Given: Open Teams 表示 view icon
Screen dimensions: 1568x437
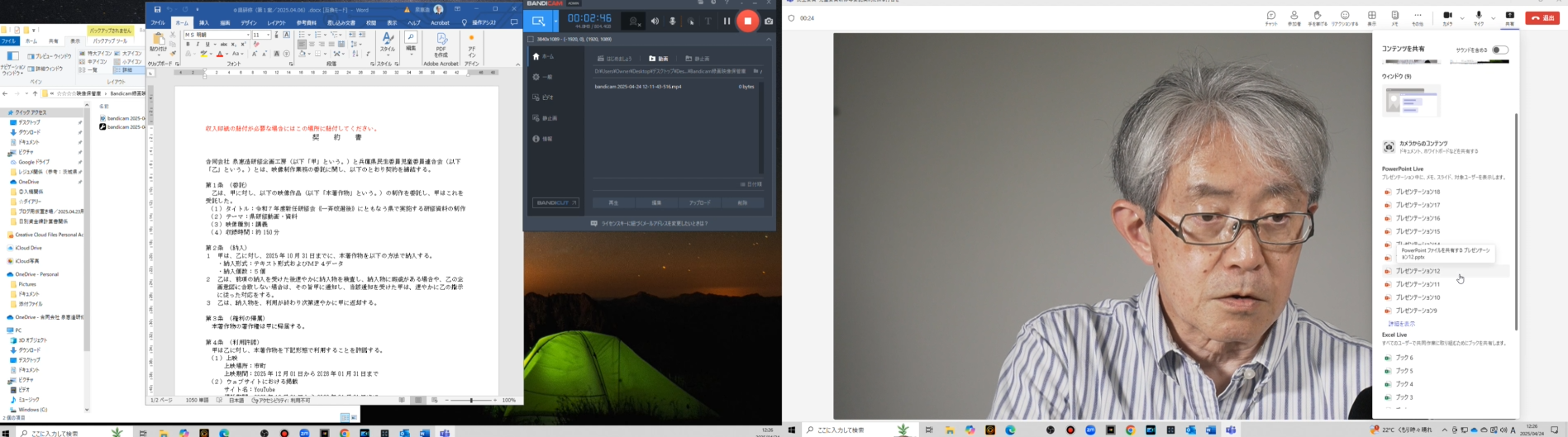Looking at the screenshot, I should pyautogui.click(x=1372, y=18).
